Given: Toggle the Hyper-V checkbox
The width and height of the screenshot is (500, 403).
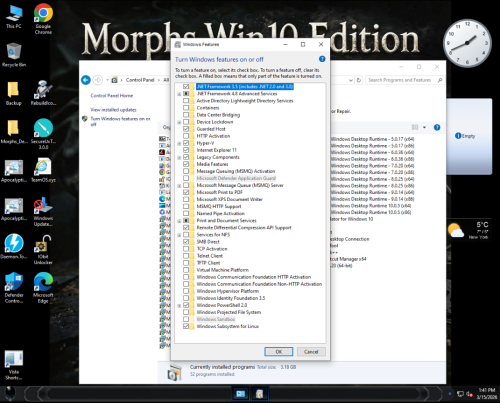Looking at the screenshot, I should [186, 143].
